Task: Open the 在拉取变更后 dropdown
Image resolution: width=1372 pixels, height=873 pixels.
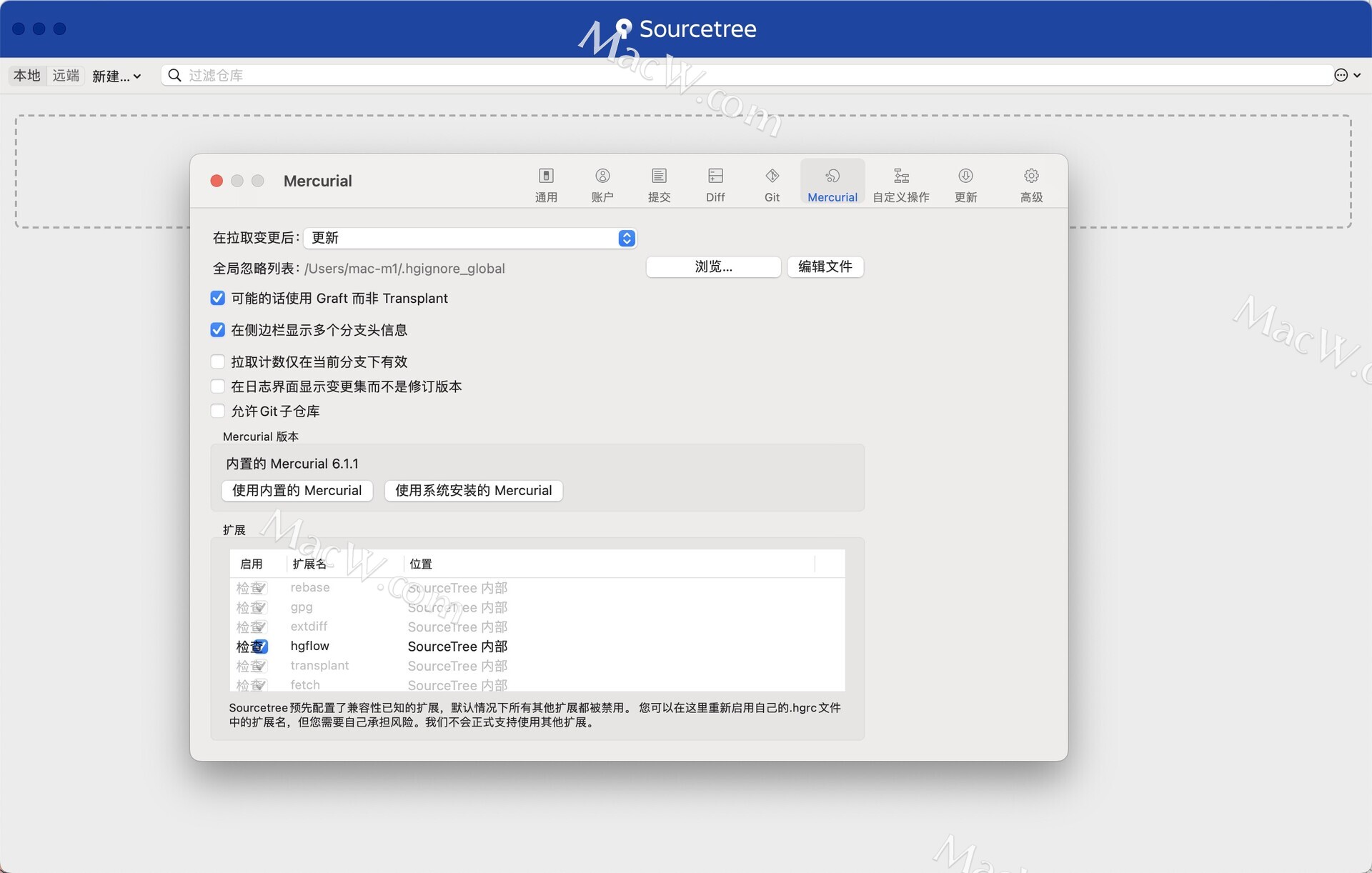Action: (470, 238)
